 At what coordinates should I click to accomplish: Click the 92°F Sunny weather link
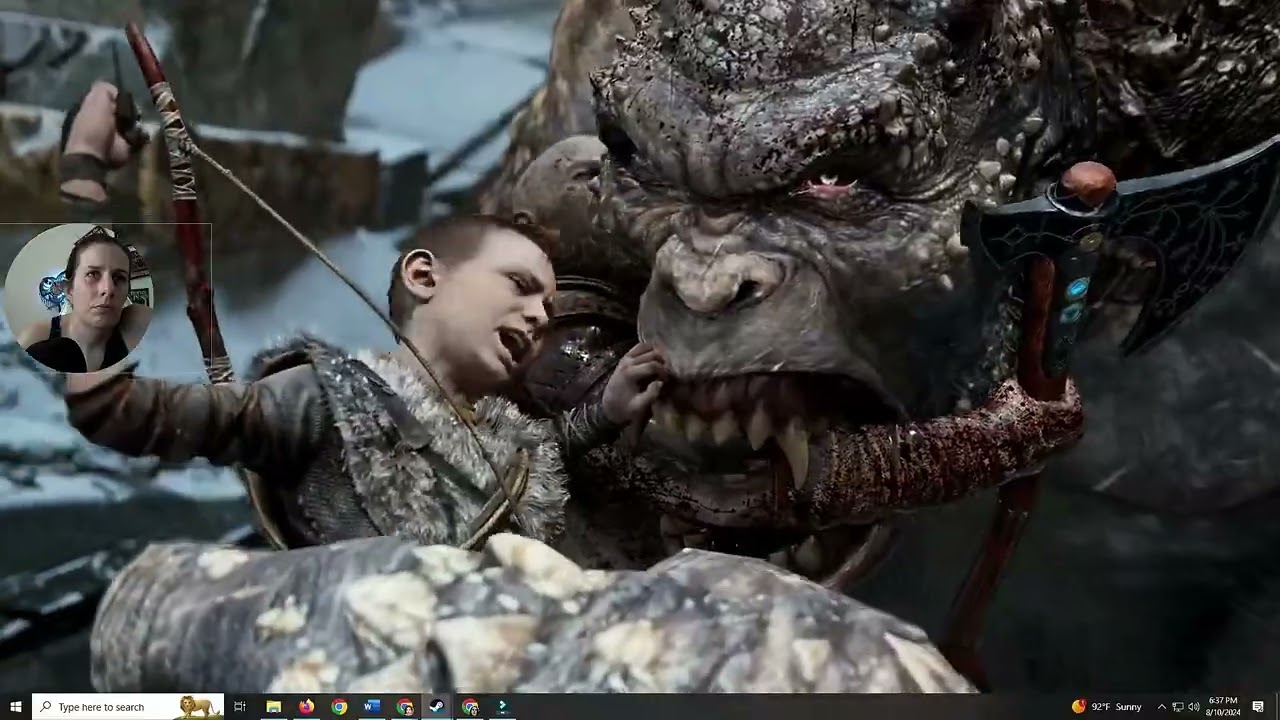pyautogui.click(x=1115, y=706)
